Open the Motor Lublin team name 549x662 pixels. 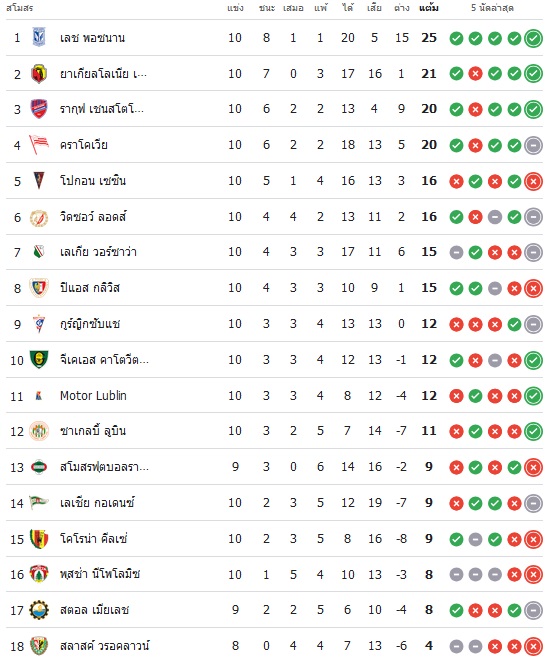click(x=93, y=396)
